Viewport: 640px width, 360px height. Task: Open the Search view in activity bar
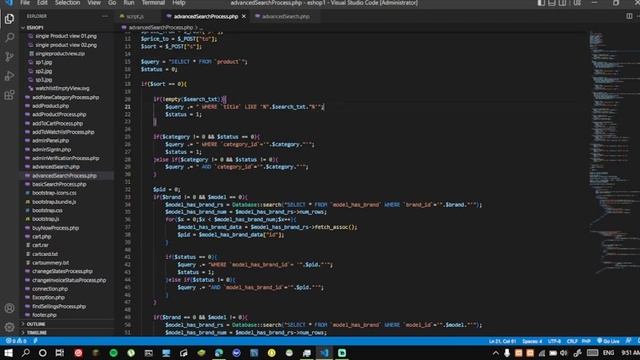tap(9, 38)
